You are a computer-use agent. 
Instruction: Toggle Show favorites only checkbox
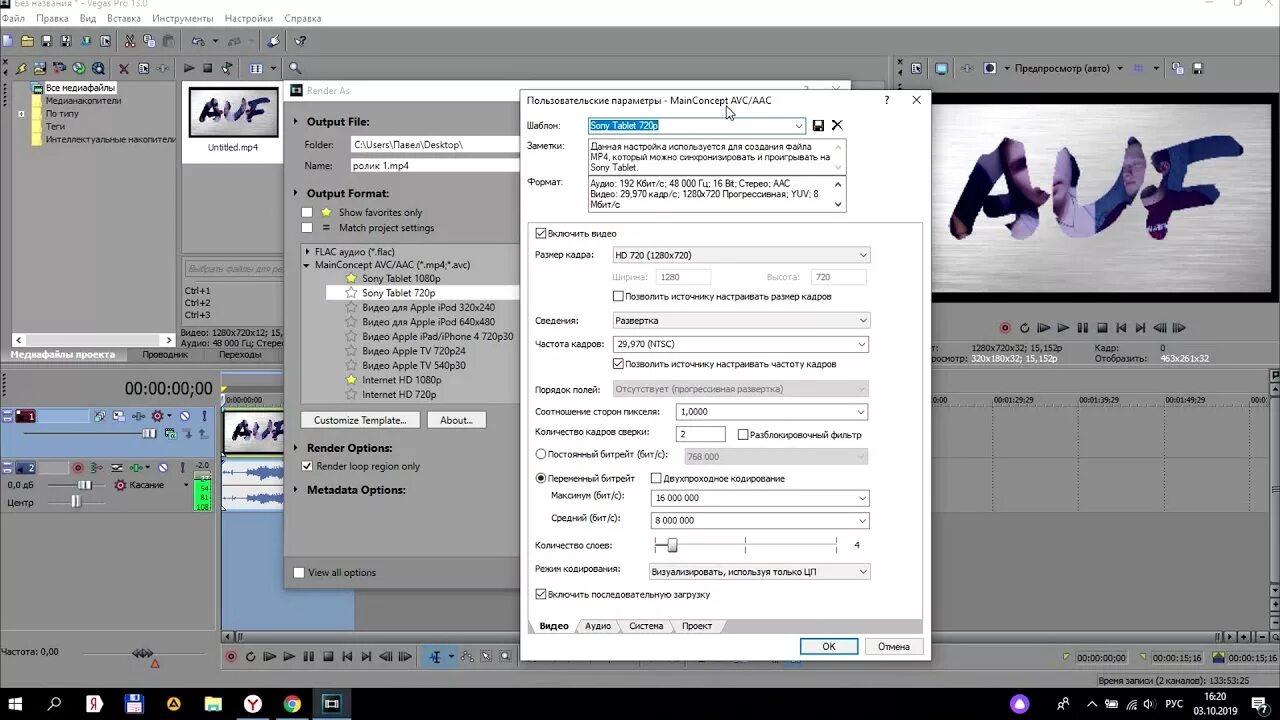point(307,212)
